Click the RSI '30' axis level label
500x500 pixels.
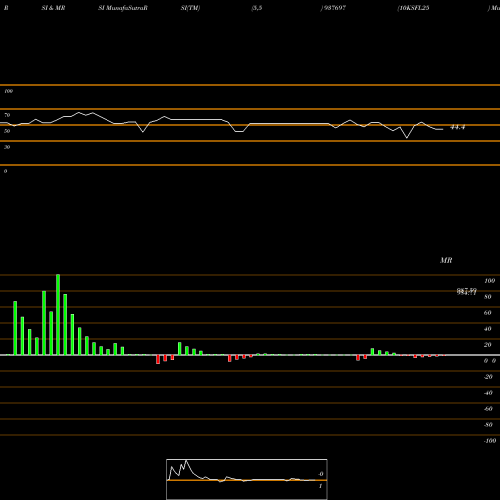[7, 147]
